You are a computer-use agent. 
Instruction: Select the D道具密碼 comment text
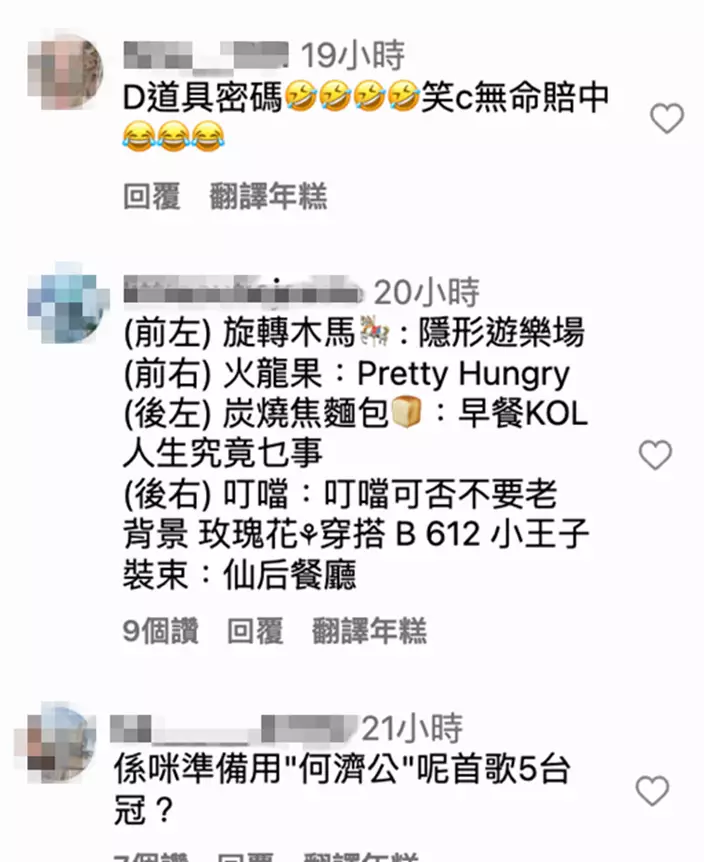click(x=366, y=116)
